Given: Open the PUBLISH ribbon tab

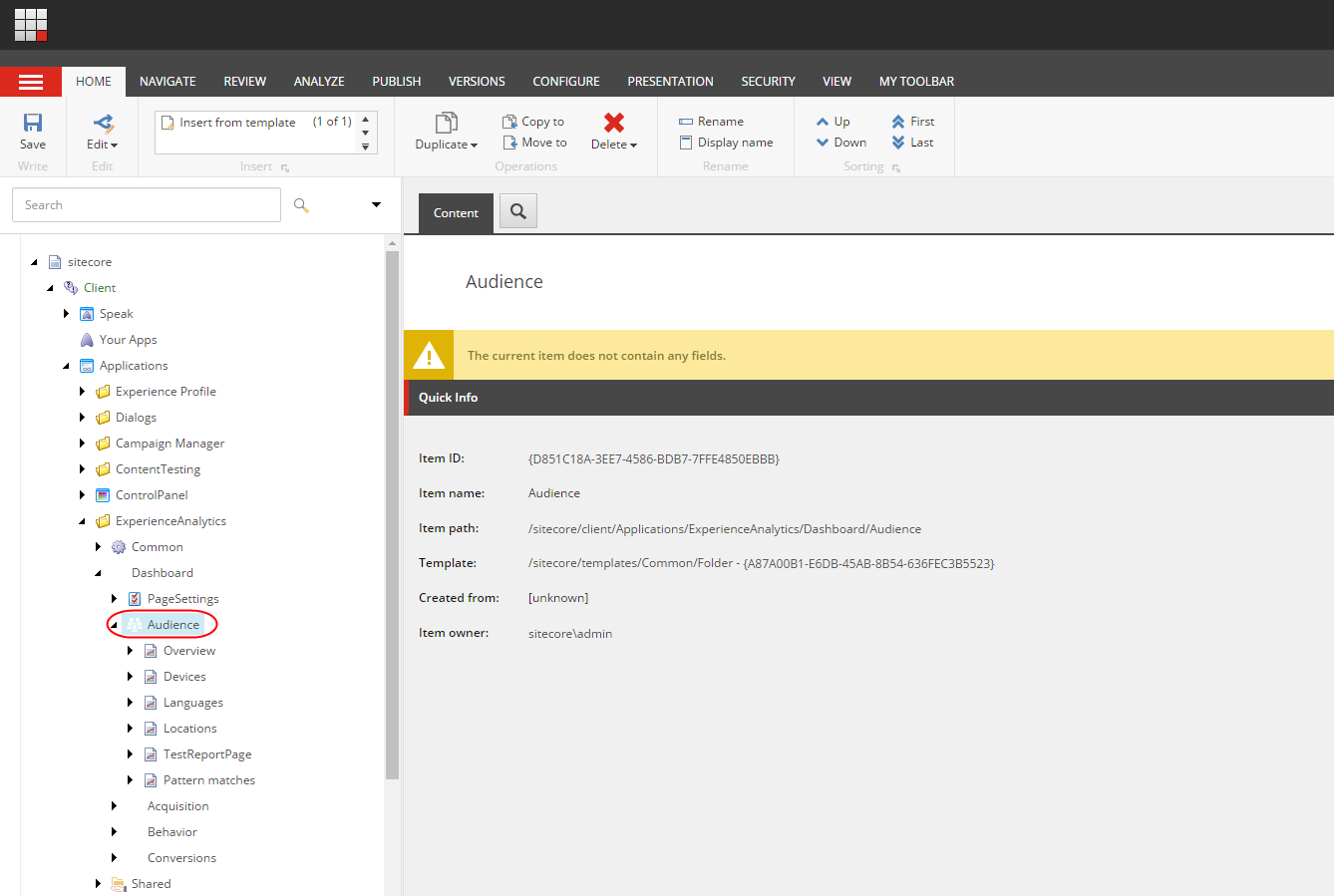Looking at the screenshot, I should [x=397, y=82].
